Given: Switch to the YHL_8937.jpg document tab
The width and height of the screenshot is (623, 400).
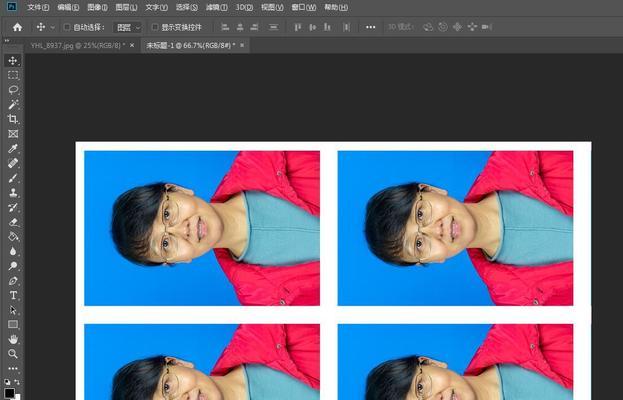Looking at the screenshot, I should click(x=77, y=45).
